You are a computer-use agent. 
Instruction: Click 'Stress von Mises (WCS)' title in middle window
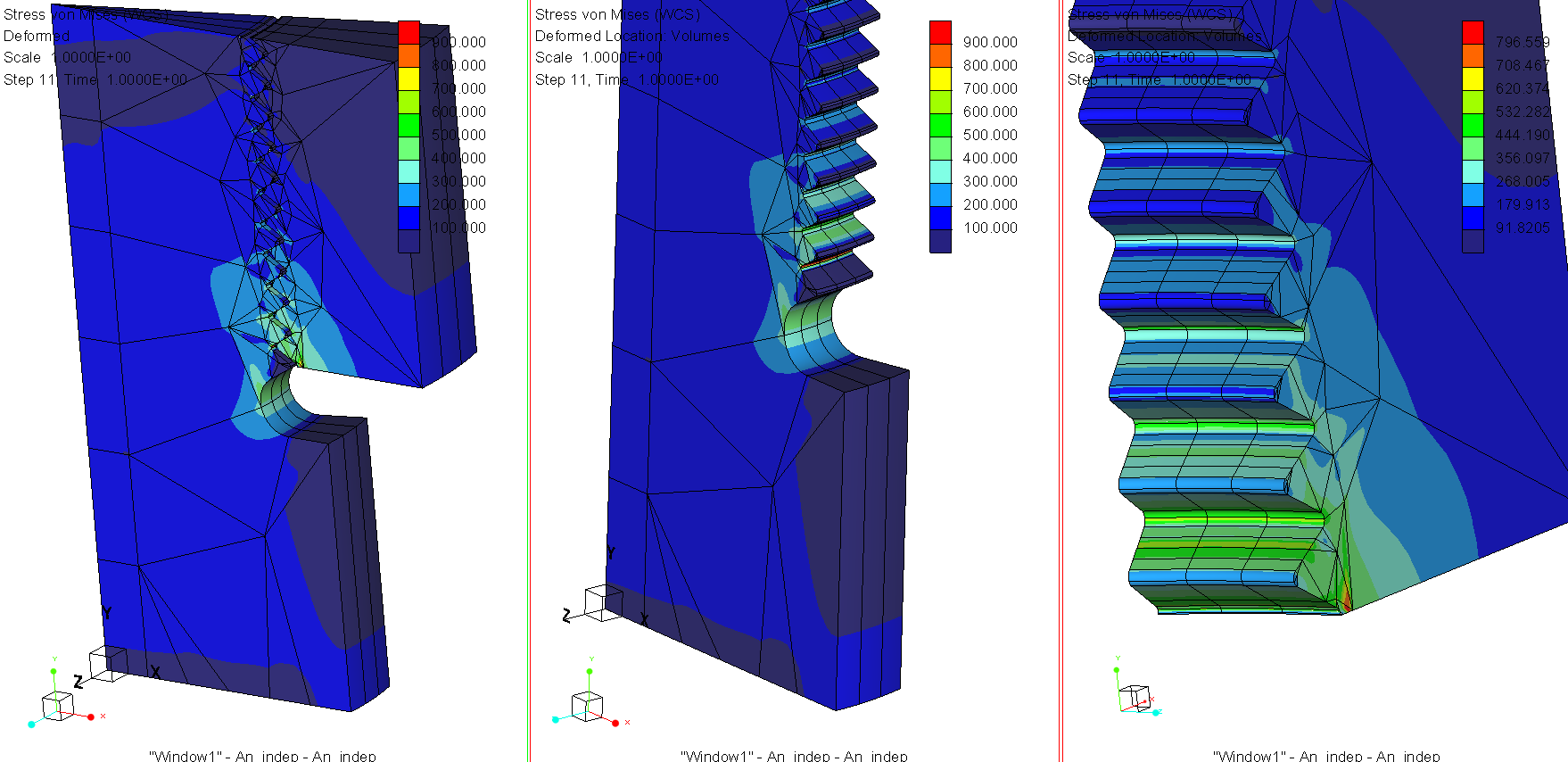pyautogui.click(x=617, y=14)
